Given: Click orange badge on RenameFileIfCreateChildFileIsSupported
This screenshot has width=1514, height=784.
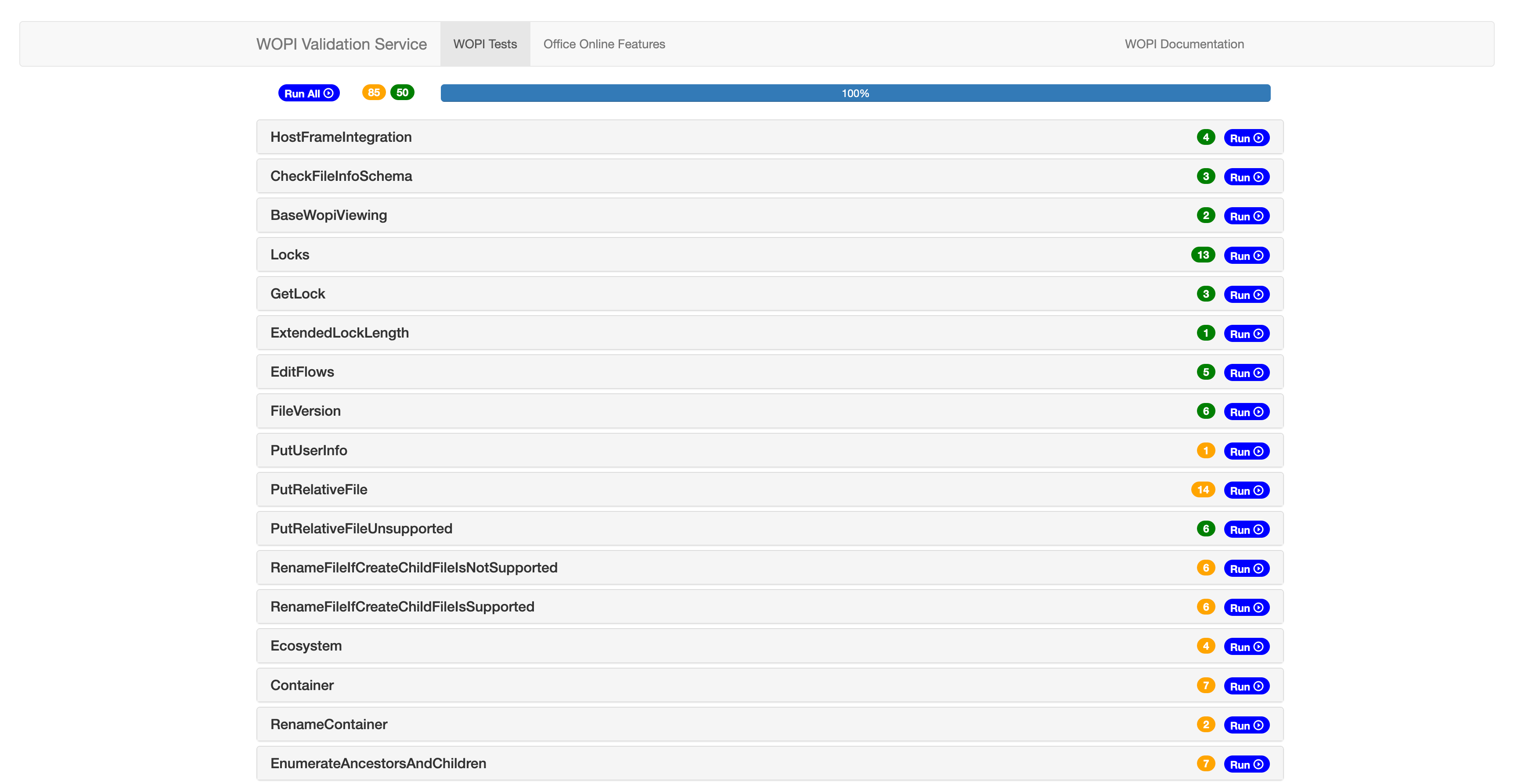Looking at the screenshot, I should point(1205,607).
